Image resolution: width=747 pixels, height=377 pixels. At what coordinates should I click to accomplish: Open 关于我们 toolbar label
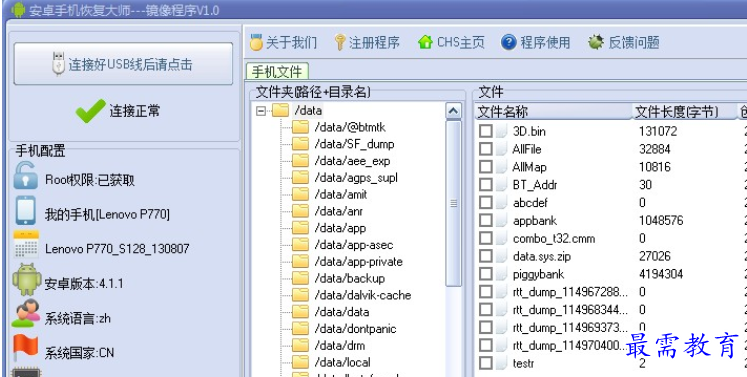click(291, 42)
